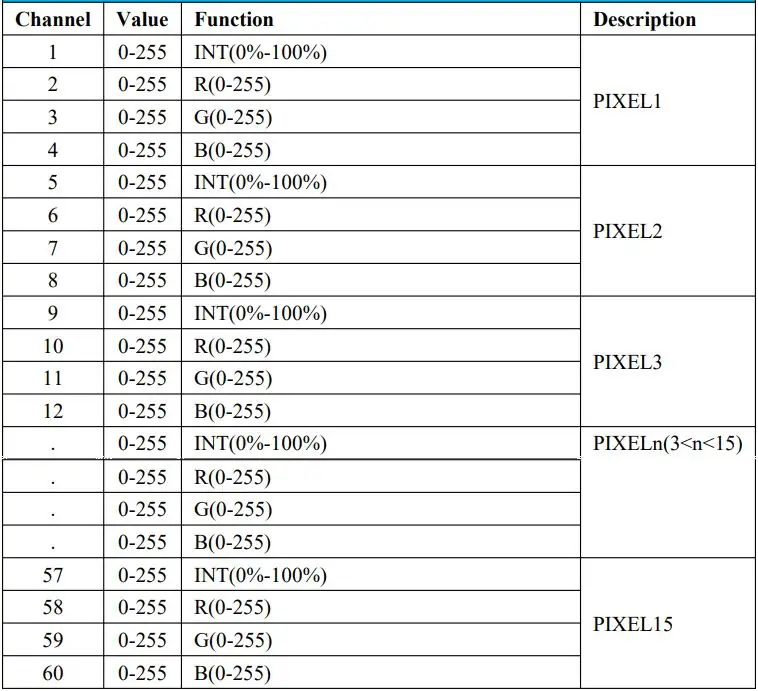This screenshot has width=758, height=691.
Task: Click the Channel column header
Action: coord(53,19)
